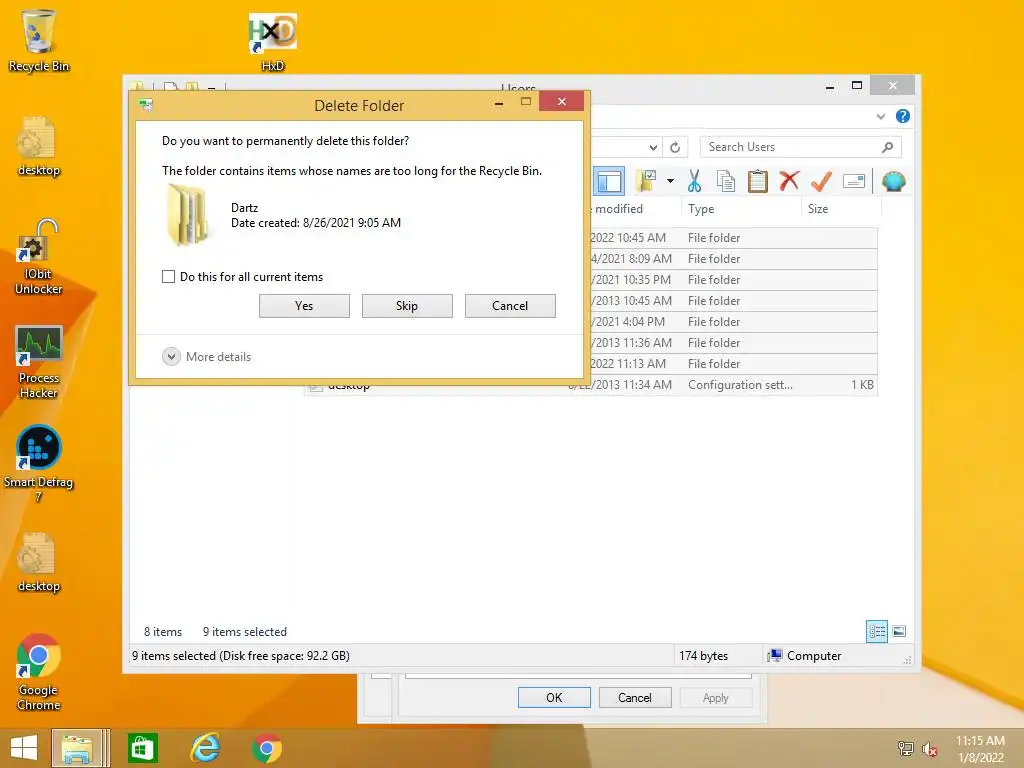
Task: Click the Refresh button beside address bar
Action: pos(675,148)
